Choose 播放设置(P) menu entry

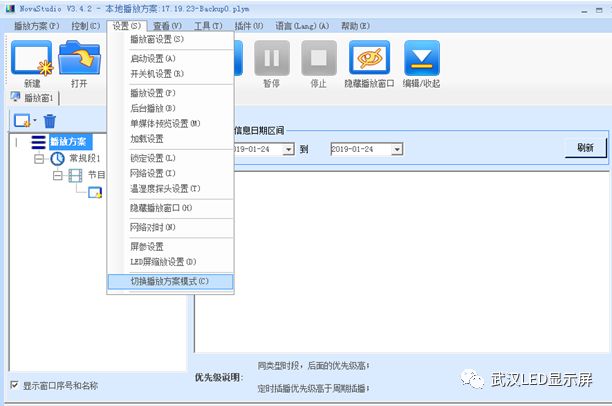pyautogui.click(x=171, y=93)
